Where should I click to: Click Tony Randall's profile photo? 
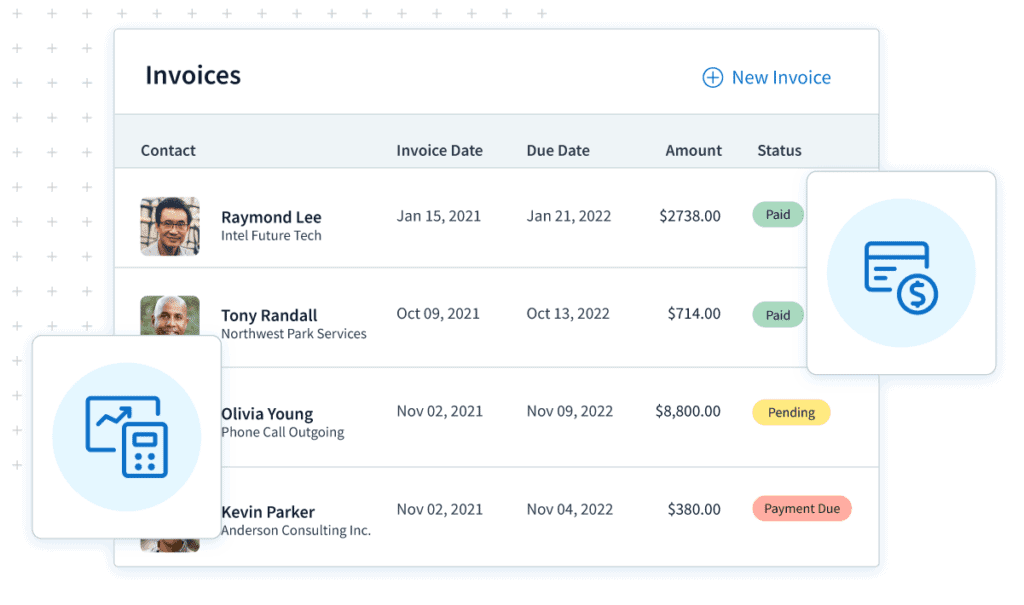click(x=170, y=315)
